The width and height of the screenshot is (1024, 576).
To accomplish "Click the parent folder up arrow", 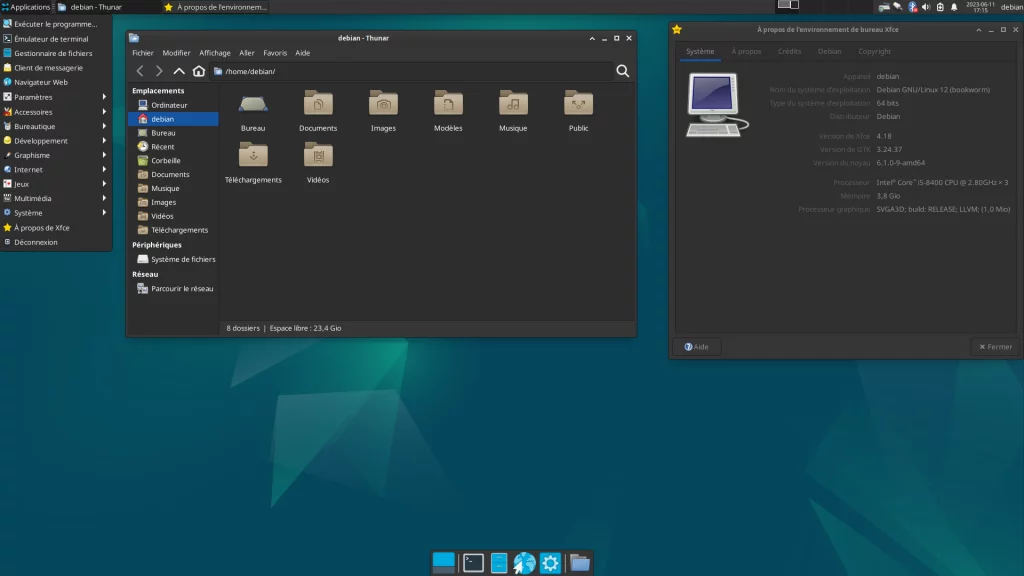I will [179, 71].
